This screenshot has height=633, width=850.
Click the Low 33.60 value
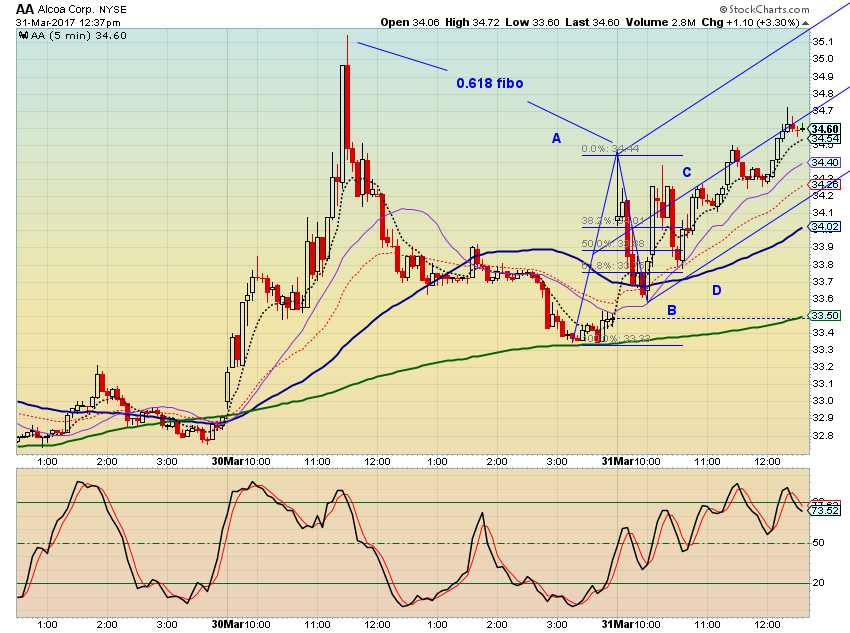pos(532,22)
